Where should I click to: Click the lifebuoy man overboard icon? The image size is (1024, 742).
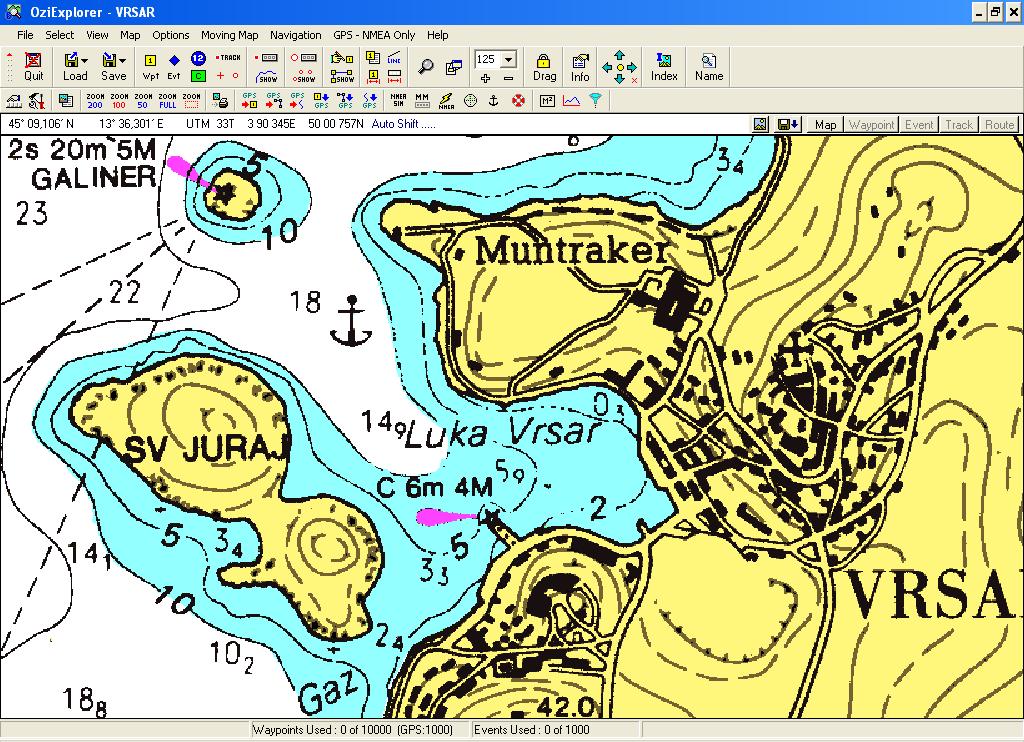518,101
